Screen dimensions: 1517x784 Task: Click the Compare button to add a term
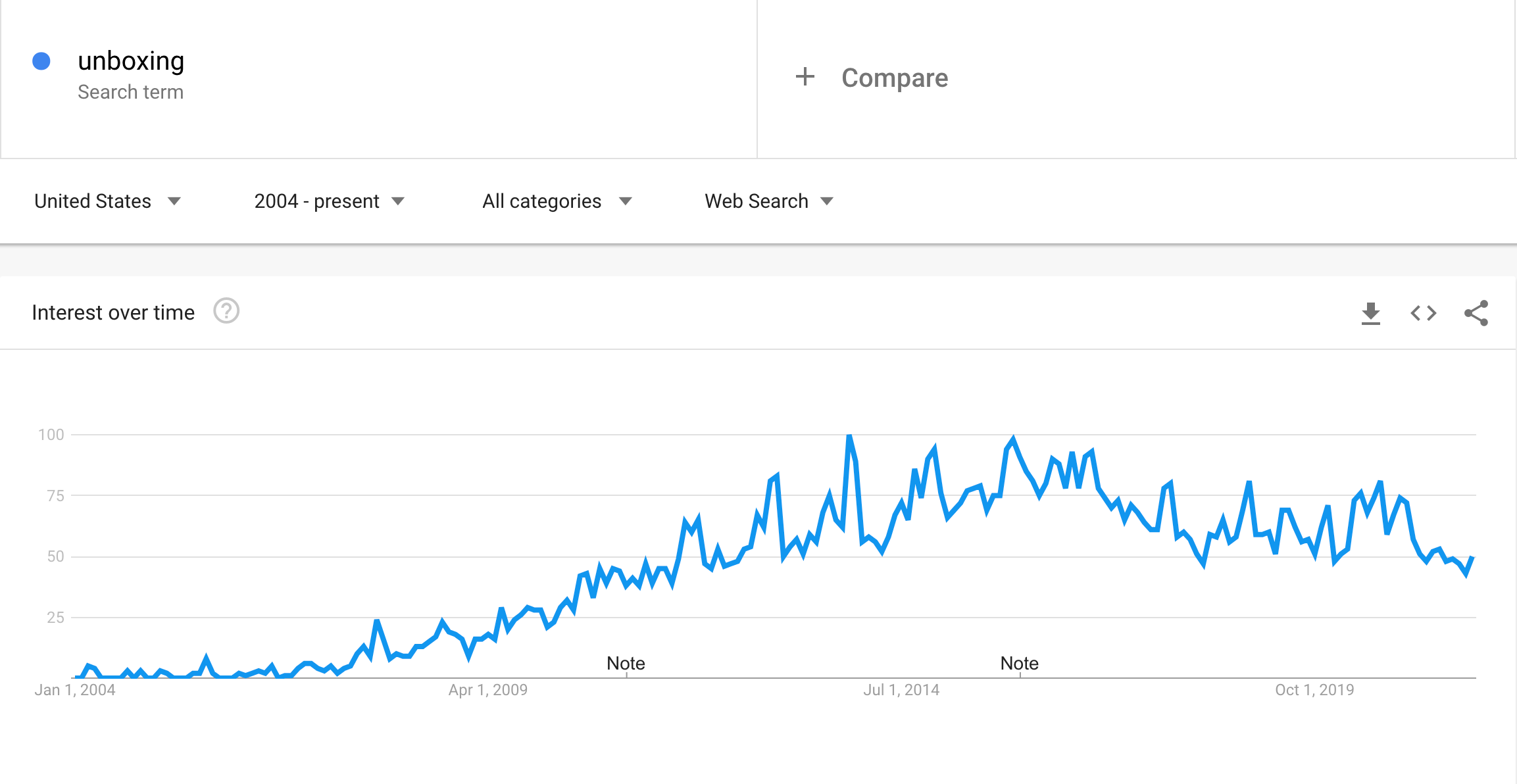click(x=894, y=78)
